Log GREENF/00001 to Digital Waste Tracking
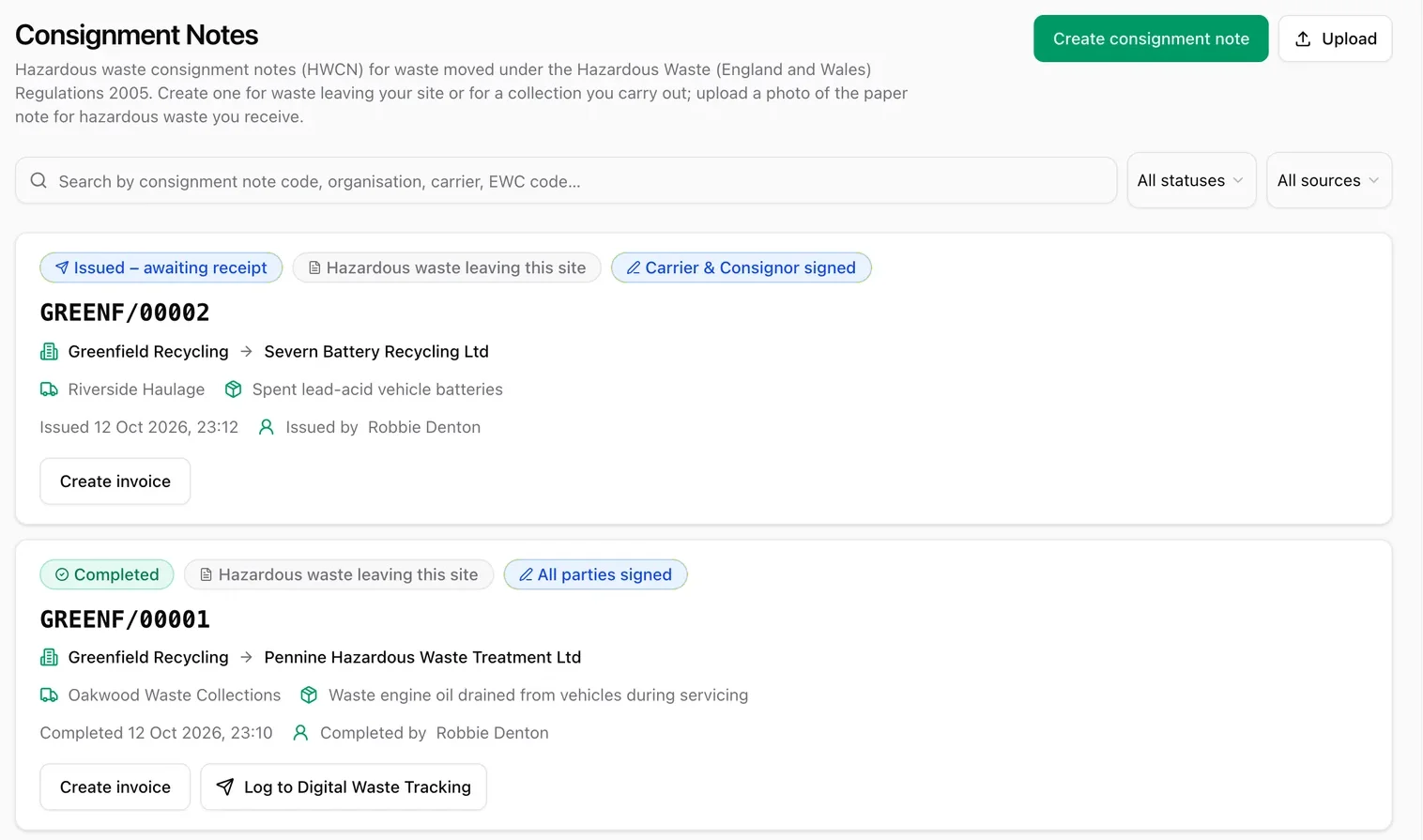The width and height of the screenshot is (1423, 840). click(x=344, y=787)
